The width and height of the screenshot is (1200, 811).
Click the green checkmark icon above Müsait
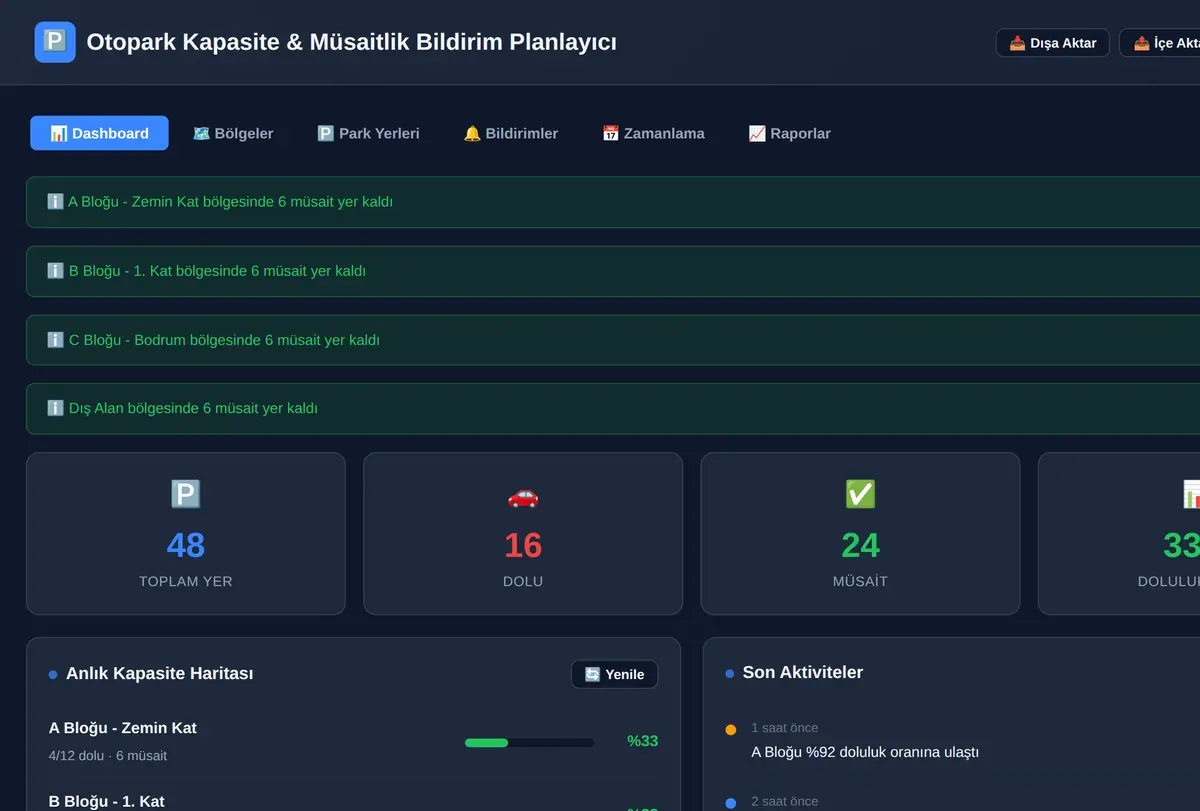[860, 494]
